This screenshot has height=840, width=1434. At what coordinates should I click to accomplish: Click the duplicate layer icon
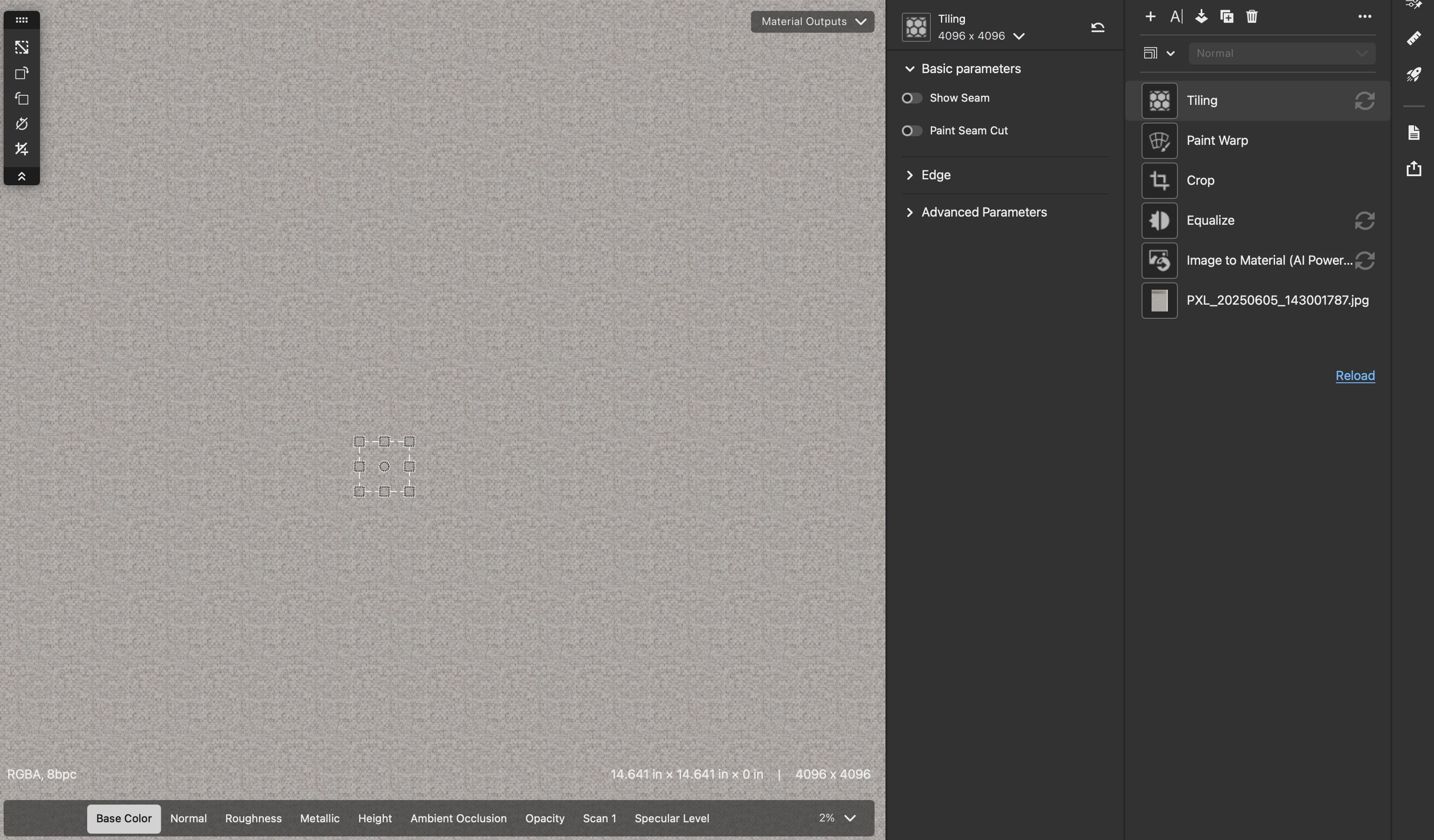tap(1226, 16)
